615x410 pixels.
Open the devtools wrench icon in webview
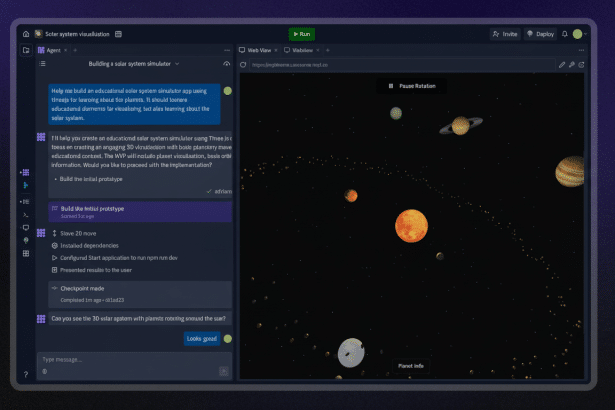click(x=572, y=65)
